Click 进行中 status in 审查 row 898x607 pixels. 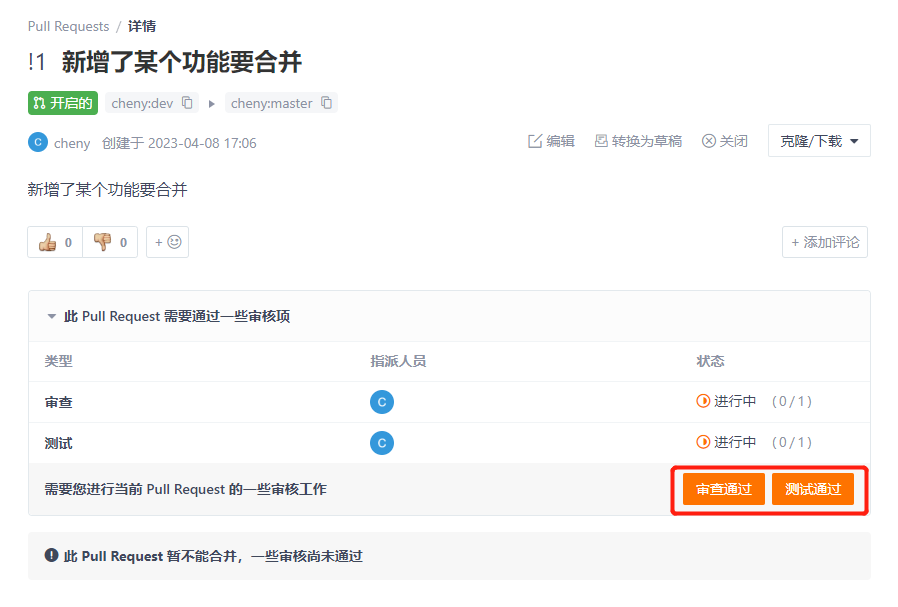pos(735,401)
